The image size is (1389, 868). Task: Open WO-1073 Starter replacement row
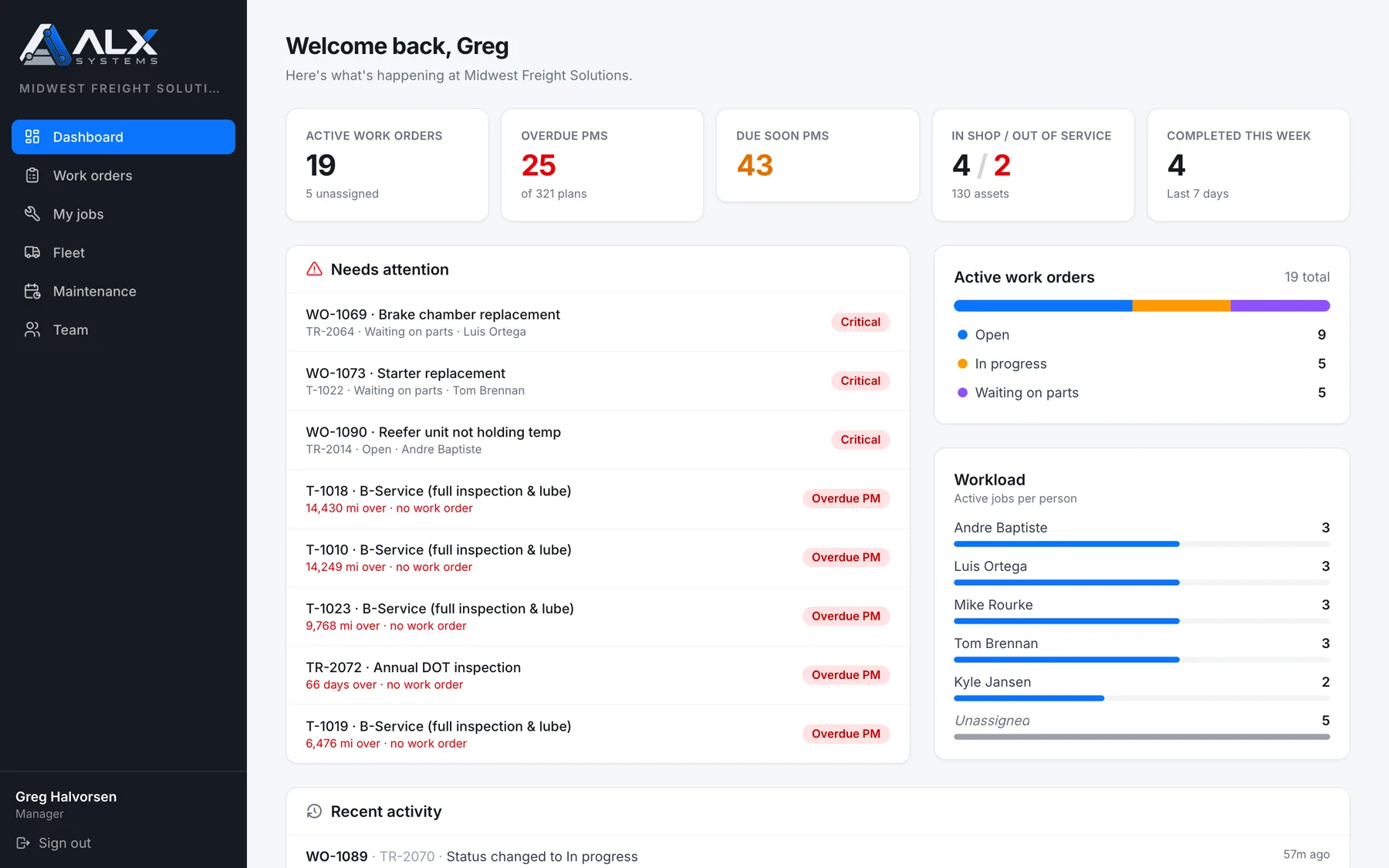(598, 381)
